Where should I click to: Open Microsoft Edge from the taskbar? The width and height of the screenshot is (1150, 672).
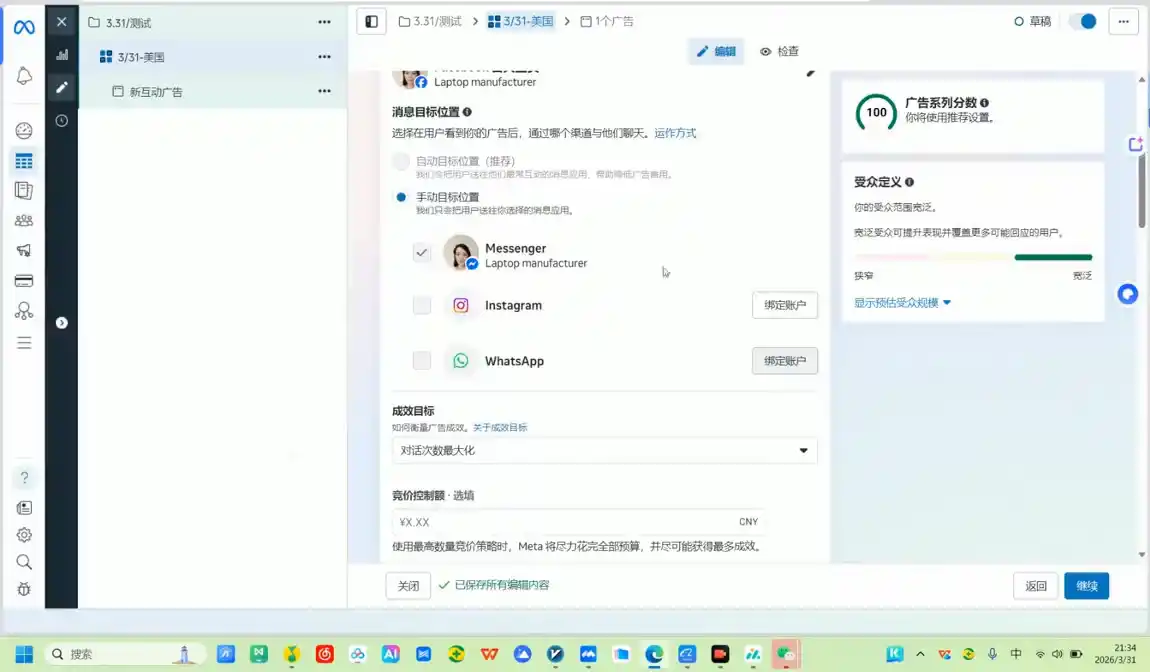coord(654,654)
